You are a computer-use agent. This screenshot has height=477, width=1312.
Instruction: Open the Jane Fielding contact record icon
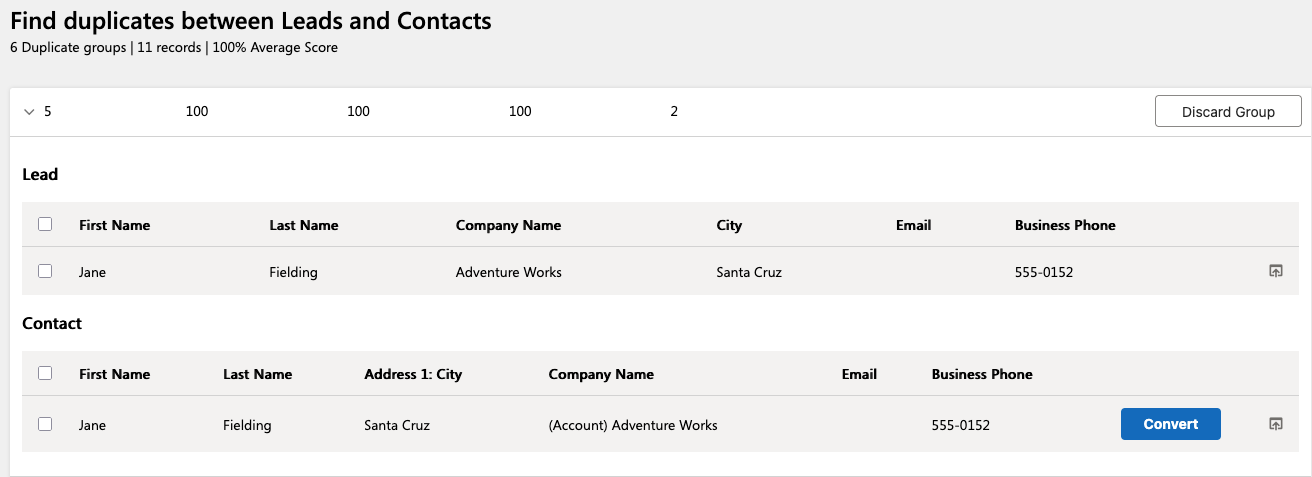(1275, 424)
